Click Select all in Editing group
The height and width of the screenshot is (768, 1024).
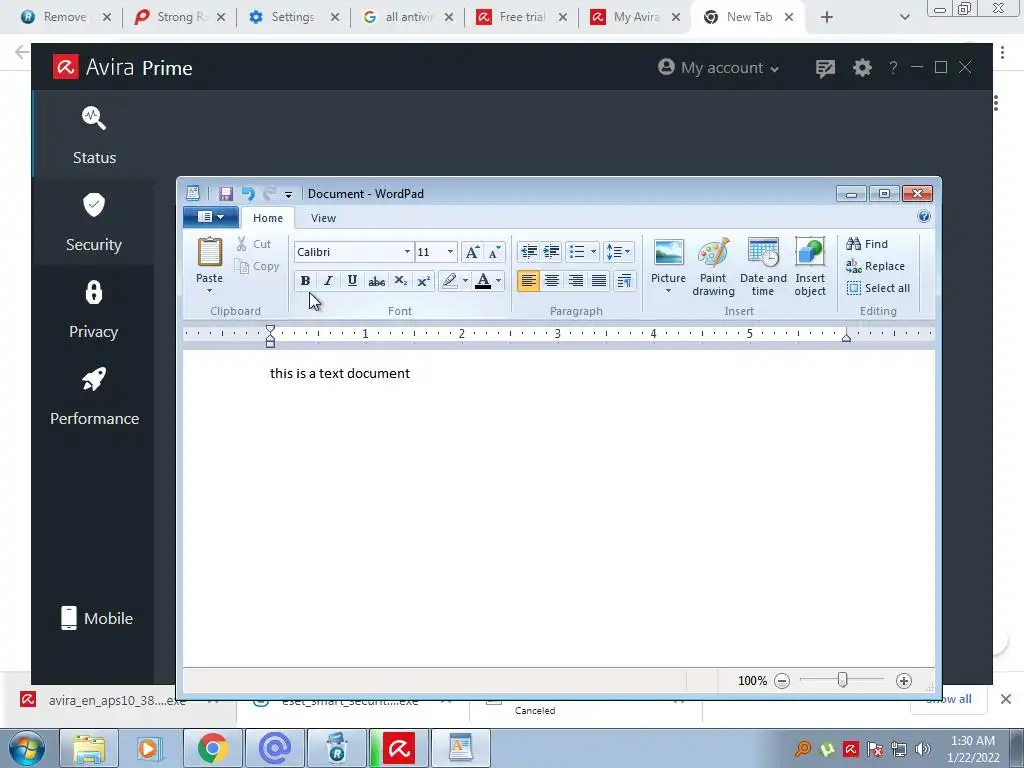coord(878,288)
